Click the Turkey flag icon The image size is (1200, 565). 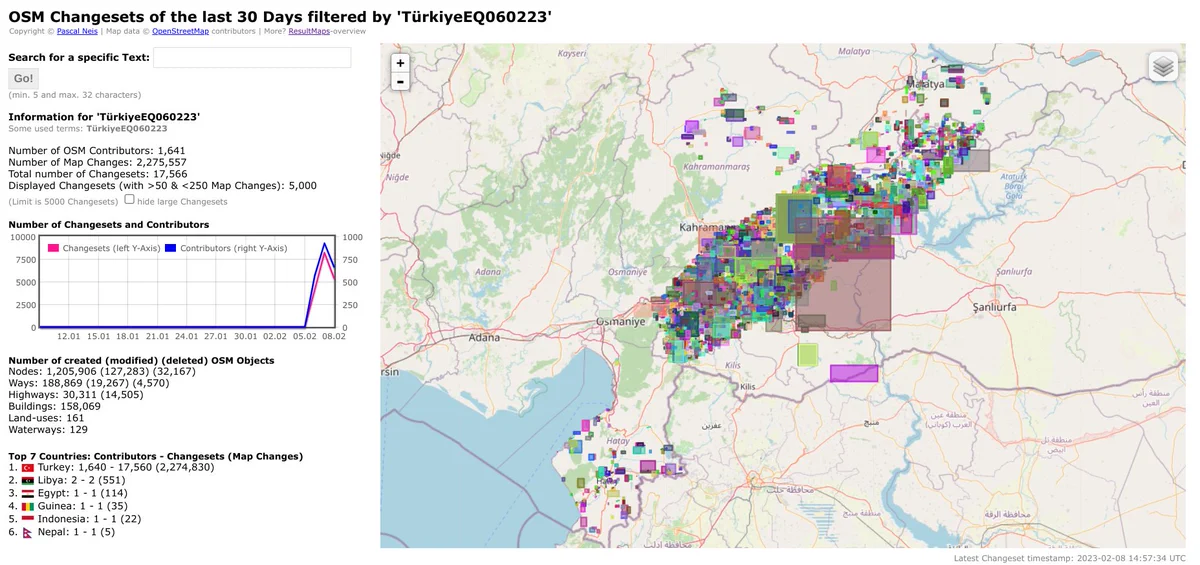click(28, 468)
